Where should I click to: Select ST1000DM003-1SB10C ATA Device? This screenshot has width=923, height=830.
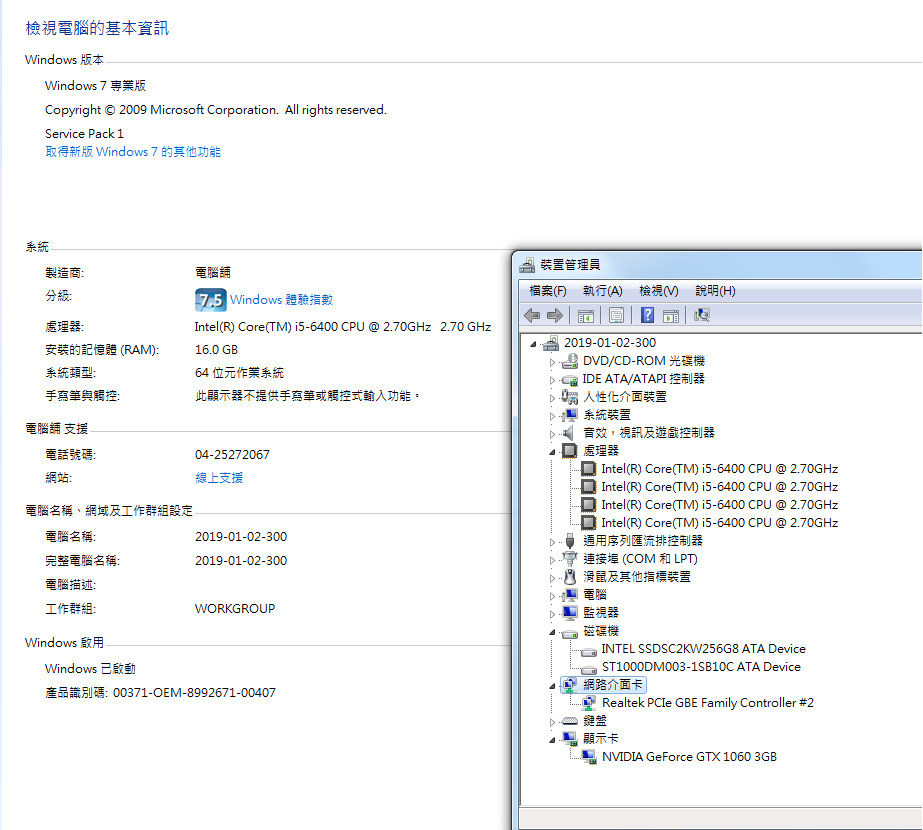tap(701, 667)
